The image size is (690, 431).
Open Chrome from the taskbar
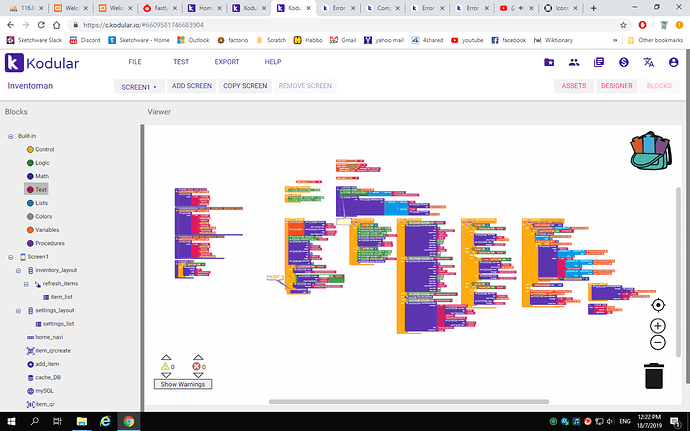click(x=128, y=421)
